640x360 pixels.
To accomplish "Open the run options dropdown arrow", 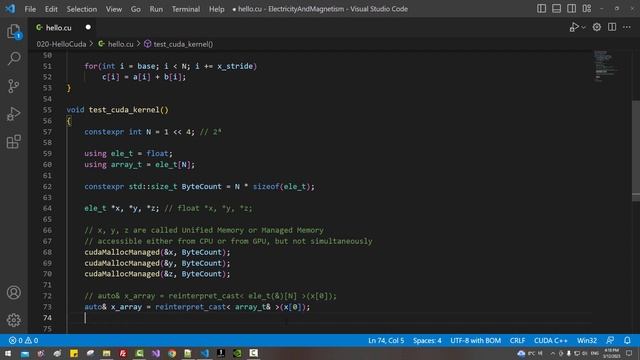I will click(584, 27).
